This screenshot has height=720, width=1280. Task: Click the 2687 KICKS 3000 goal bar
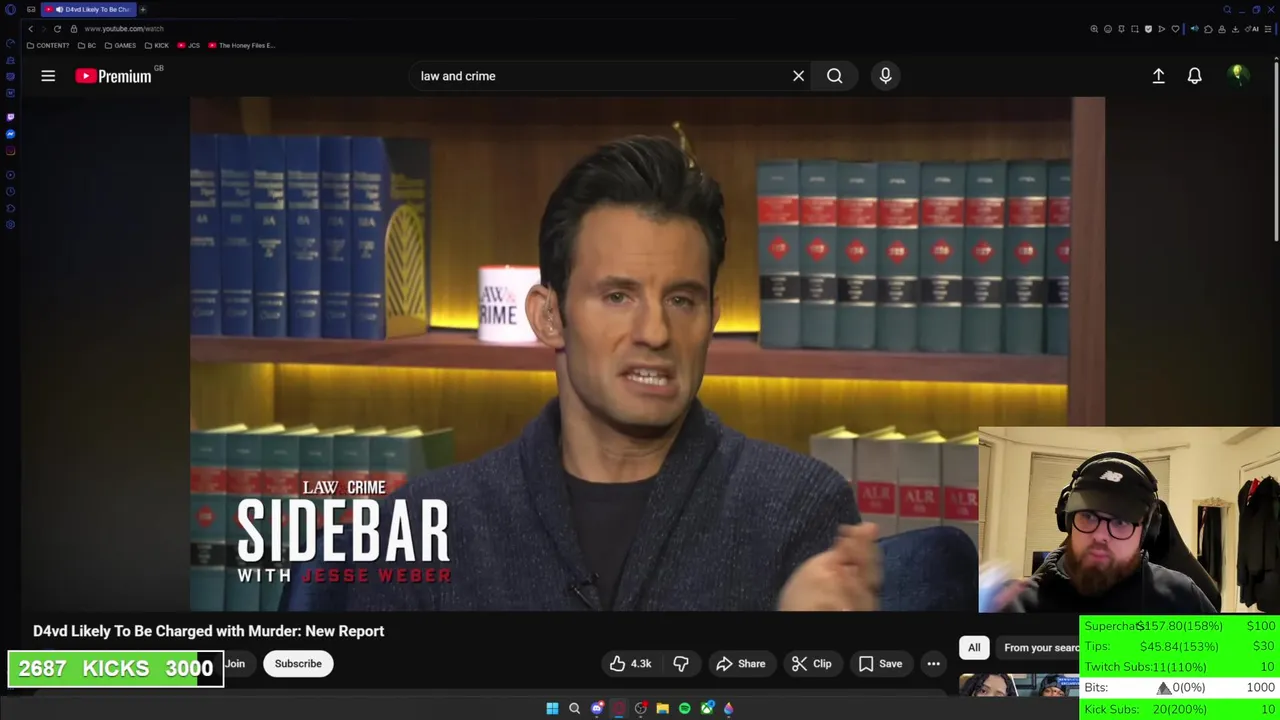pyautogui.click(x=116, y=669)
